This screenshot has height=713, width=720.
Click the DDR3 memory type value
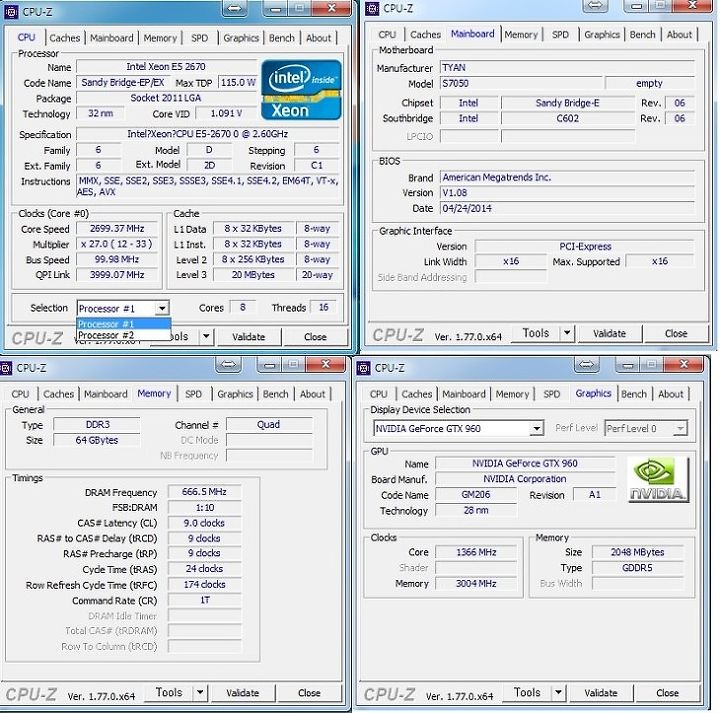pos(97,425)
